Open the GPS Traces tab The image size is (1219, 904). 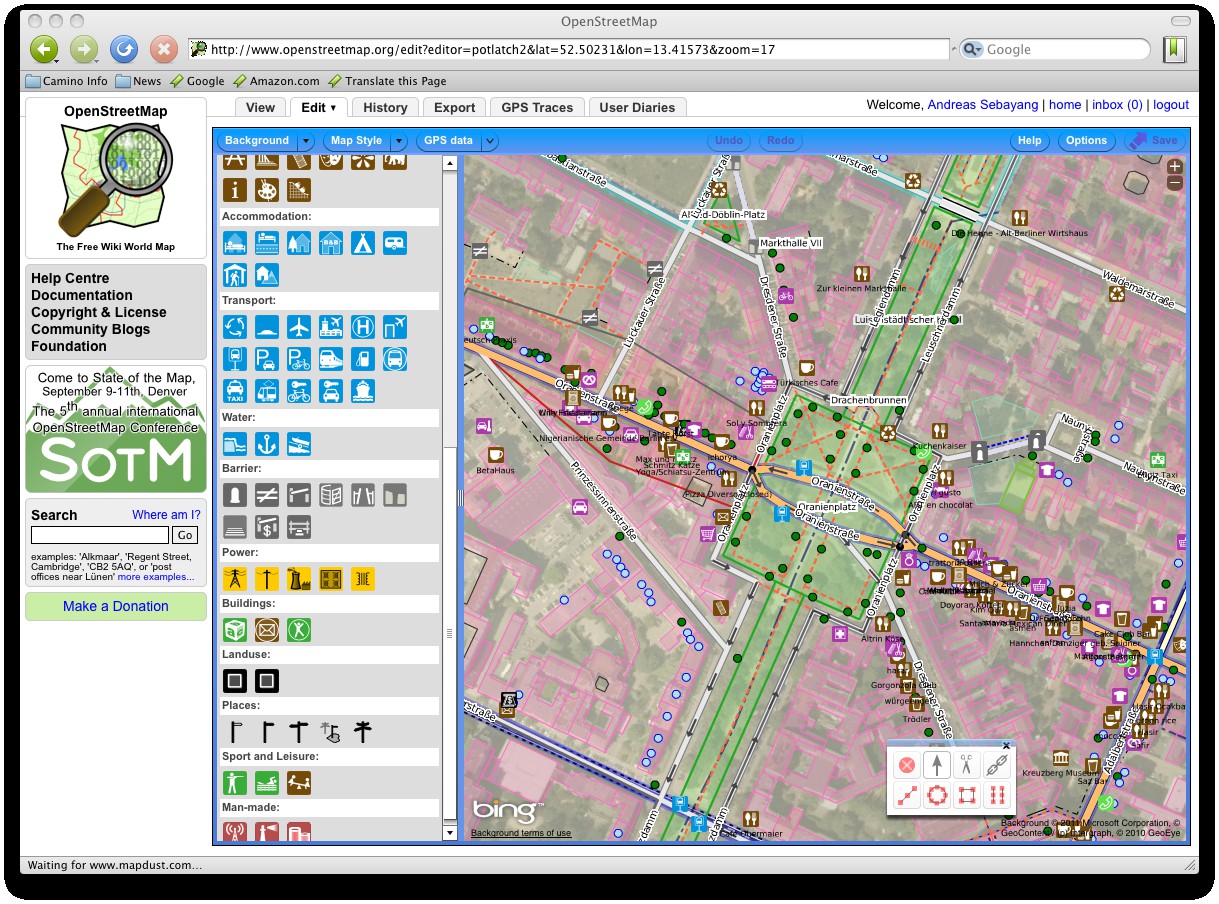click(537, 108)
